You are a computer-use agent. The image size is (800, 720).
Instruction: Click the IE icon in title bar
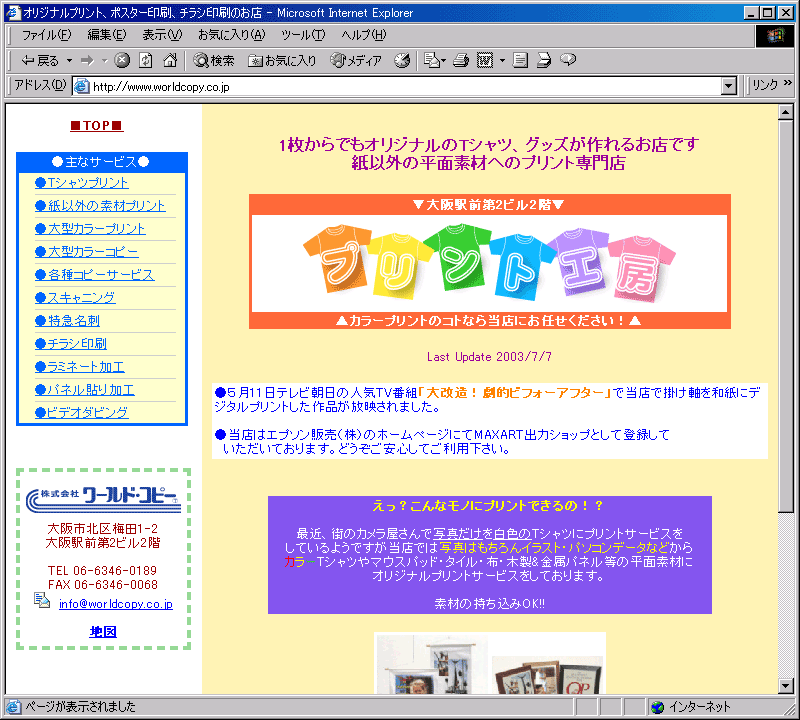pyautogui.click(x=12, y=13)
